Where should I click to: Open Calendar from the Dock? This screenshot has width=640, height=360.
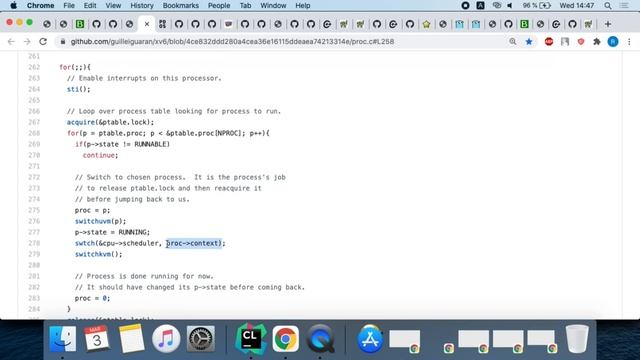coord(97,338)
